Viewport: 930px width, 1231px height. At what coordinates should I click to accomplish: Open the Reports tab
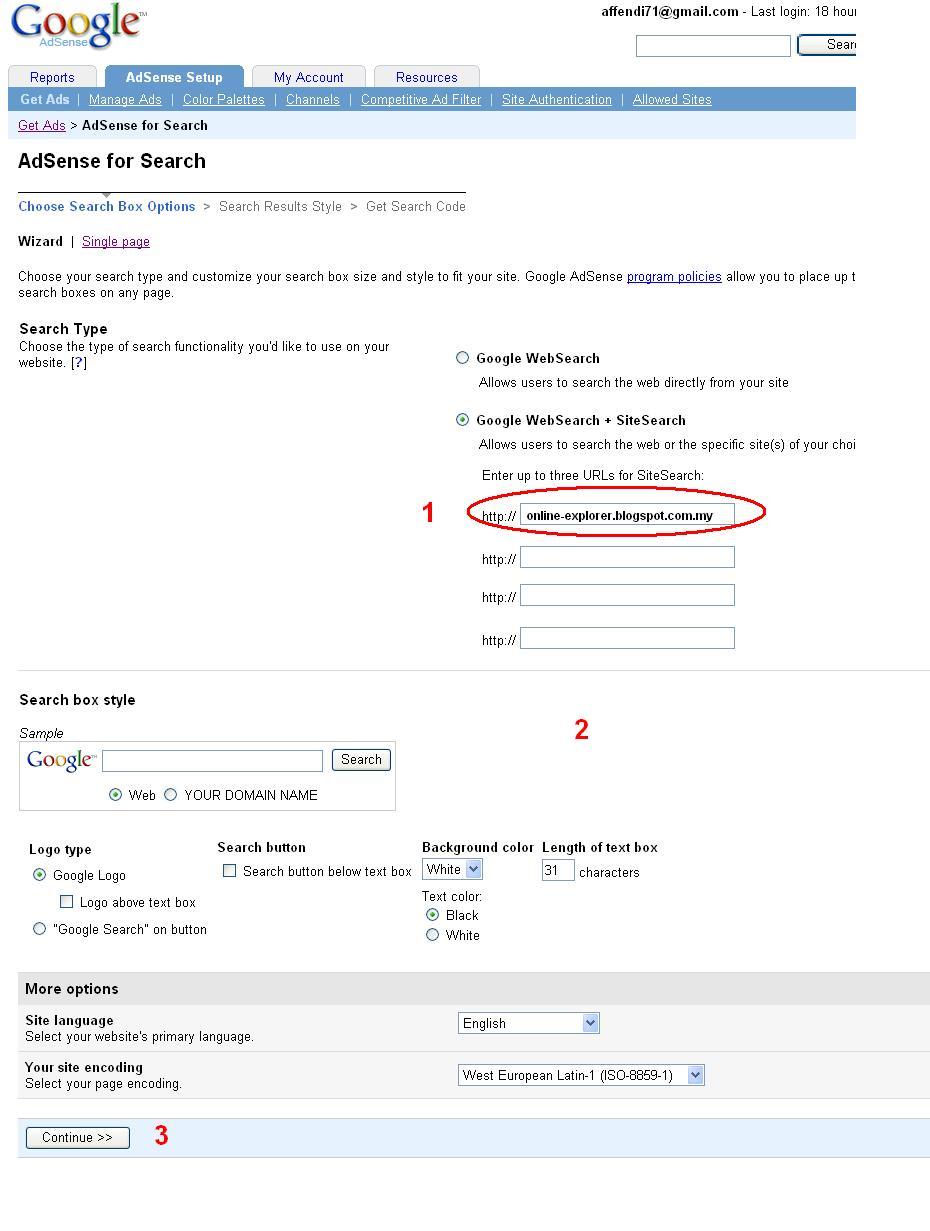pyautogui.click(x=52, y=77)
